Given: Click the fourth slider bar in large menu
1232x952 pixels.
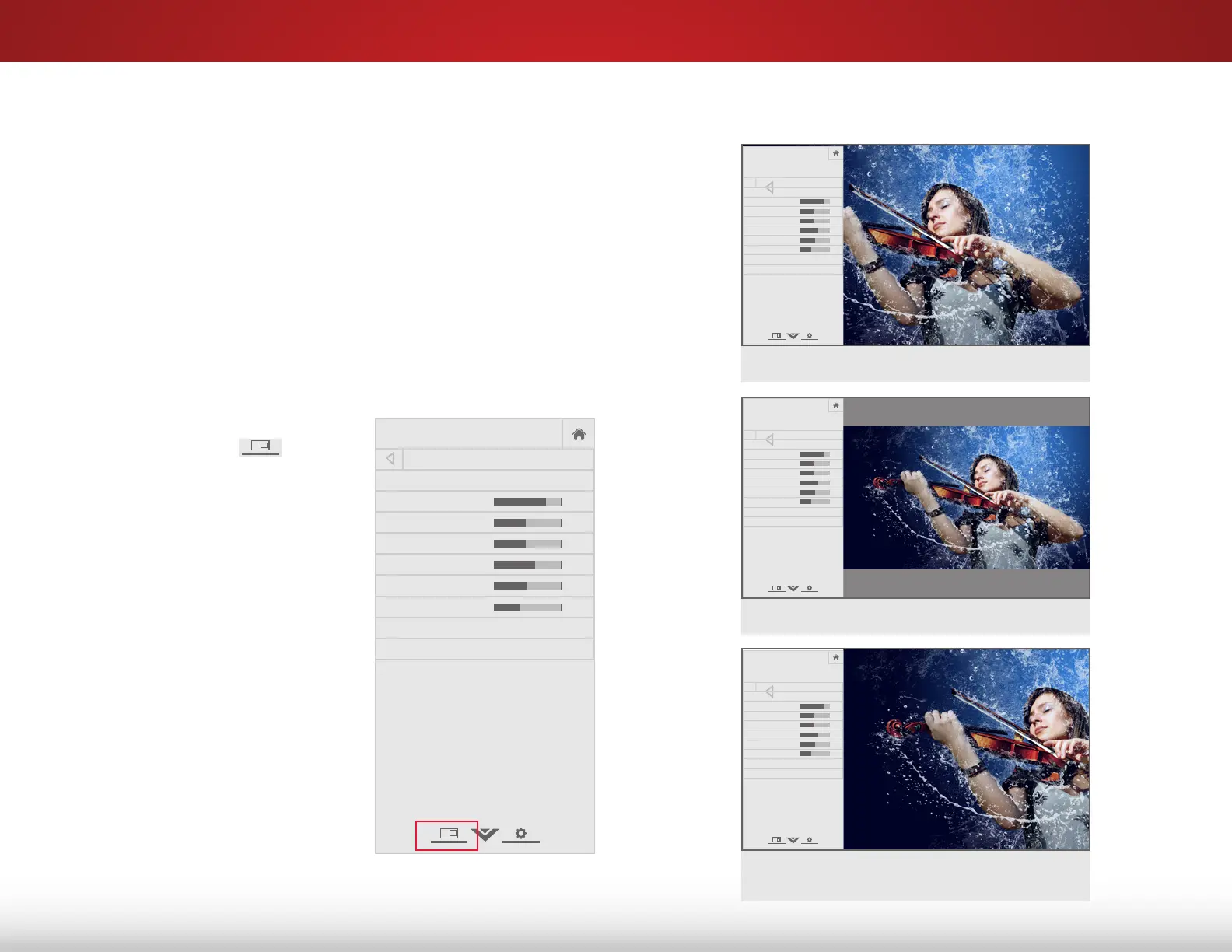Looking at the screenshot, I should pos(527,565).
